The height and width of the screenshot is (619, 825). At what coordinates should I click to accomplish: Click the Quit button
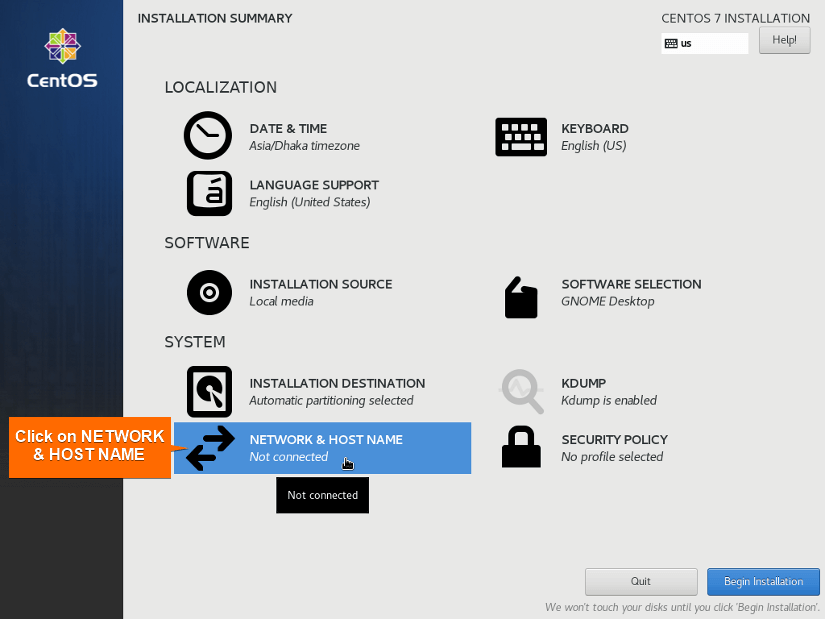641,582
